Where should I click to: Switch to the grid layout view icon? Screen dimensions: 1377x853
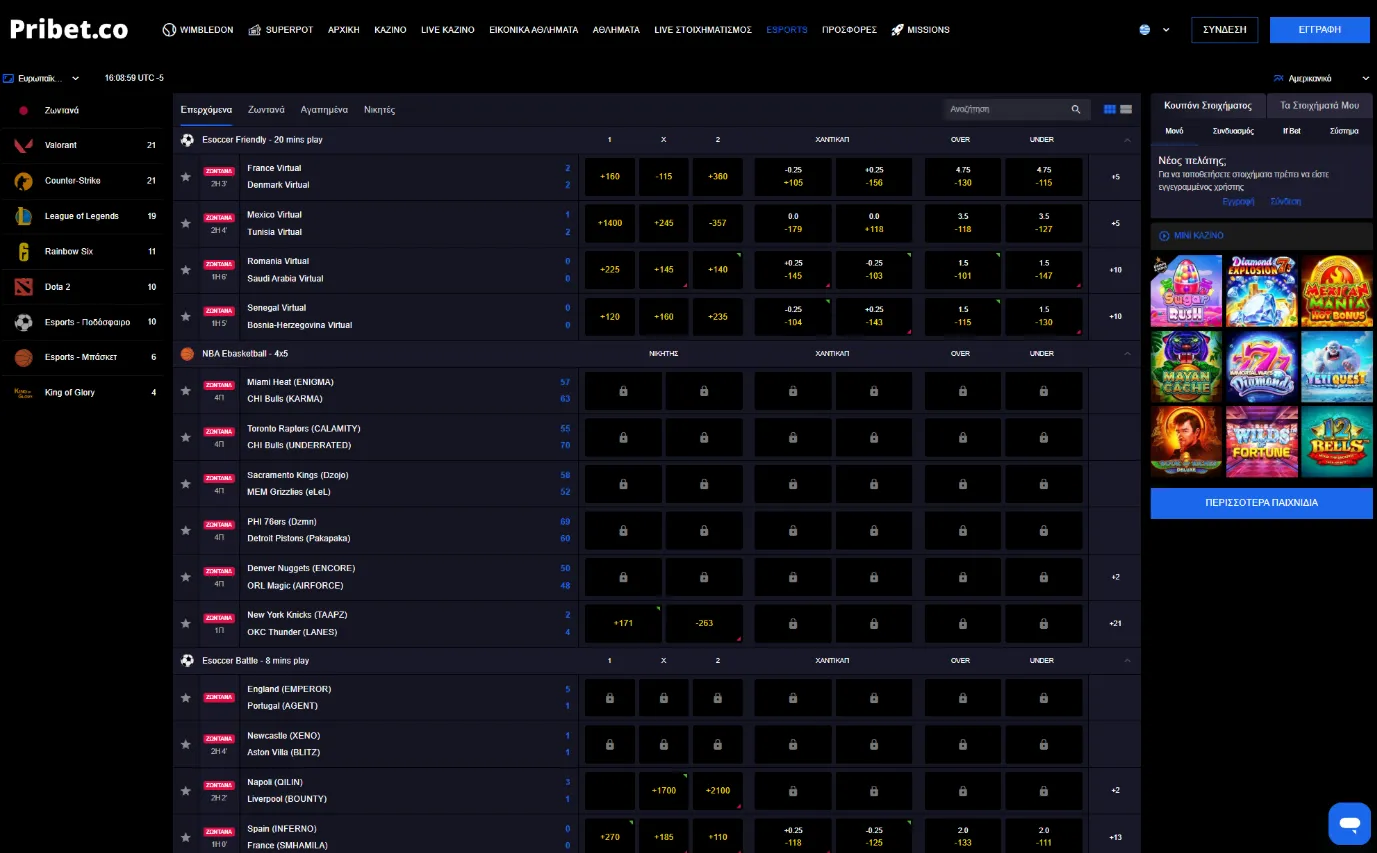1110,109
